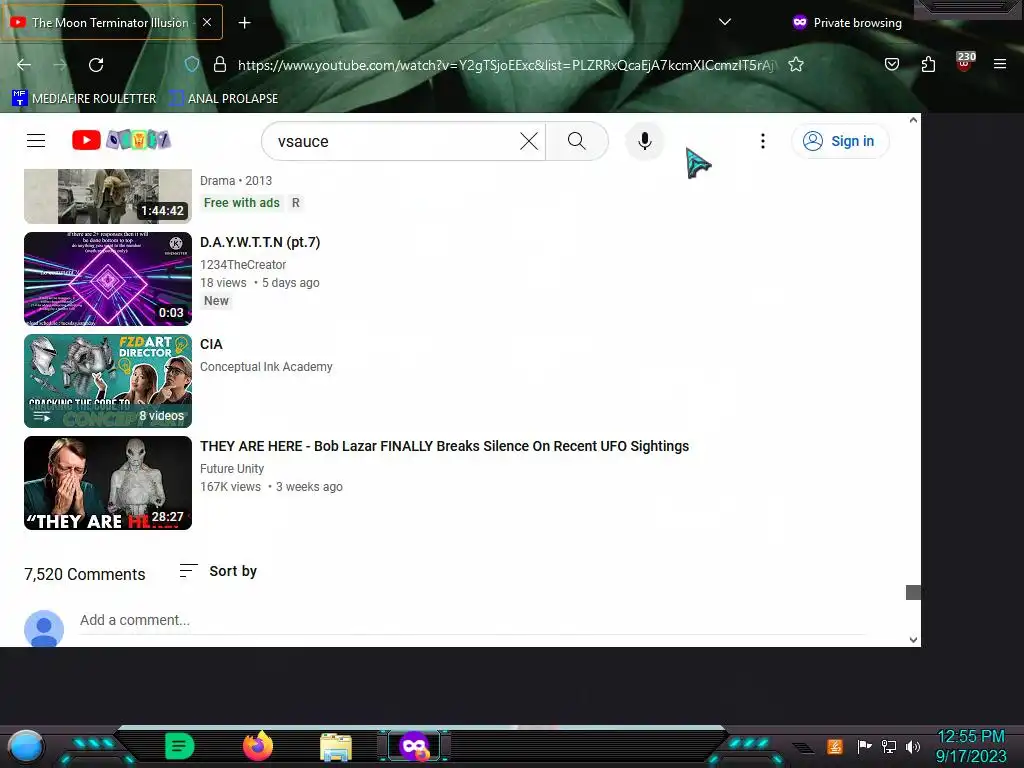Expand the list all tabs dropdown
Viewport: 1024px width, 768px height.
724,22
